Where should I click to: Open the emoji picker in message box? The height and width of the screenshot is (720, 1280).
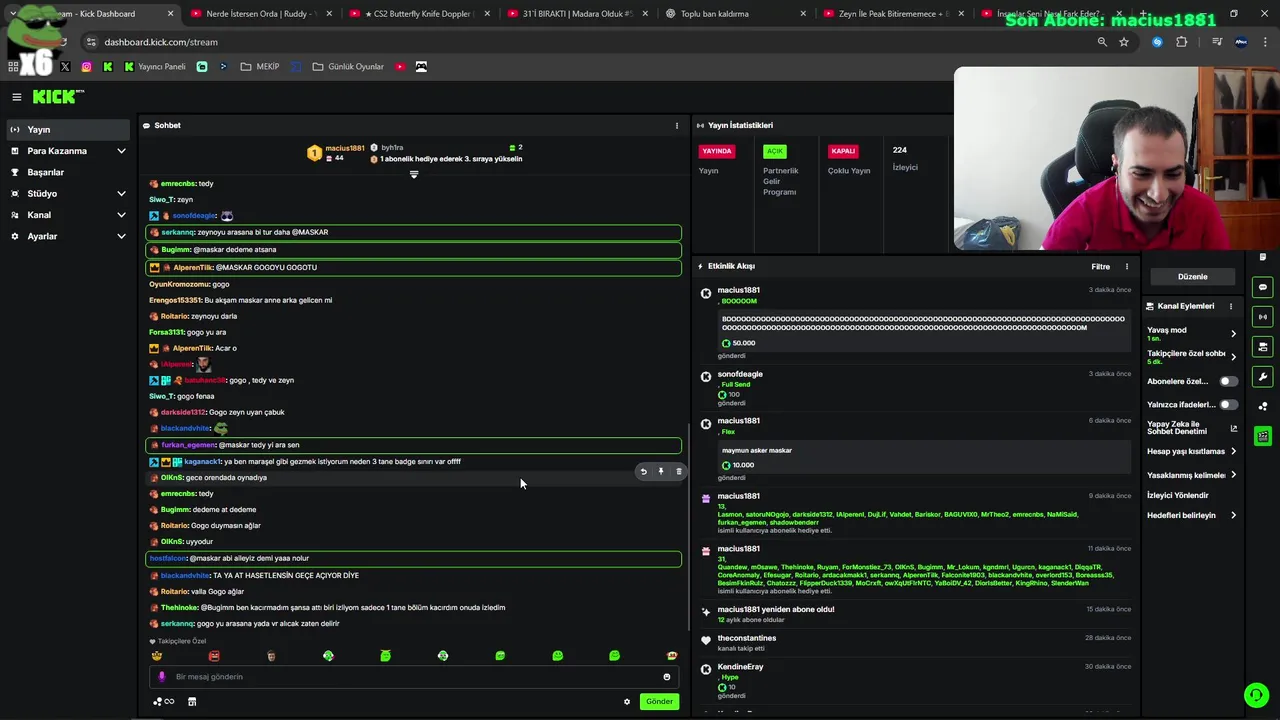[667, 677]
